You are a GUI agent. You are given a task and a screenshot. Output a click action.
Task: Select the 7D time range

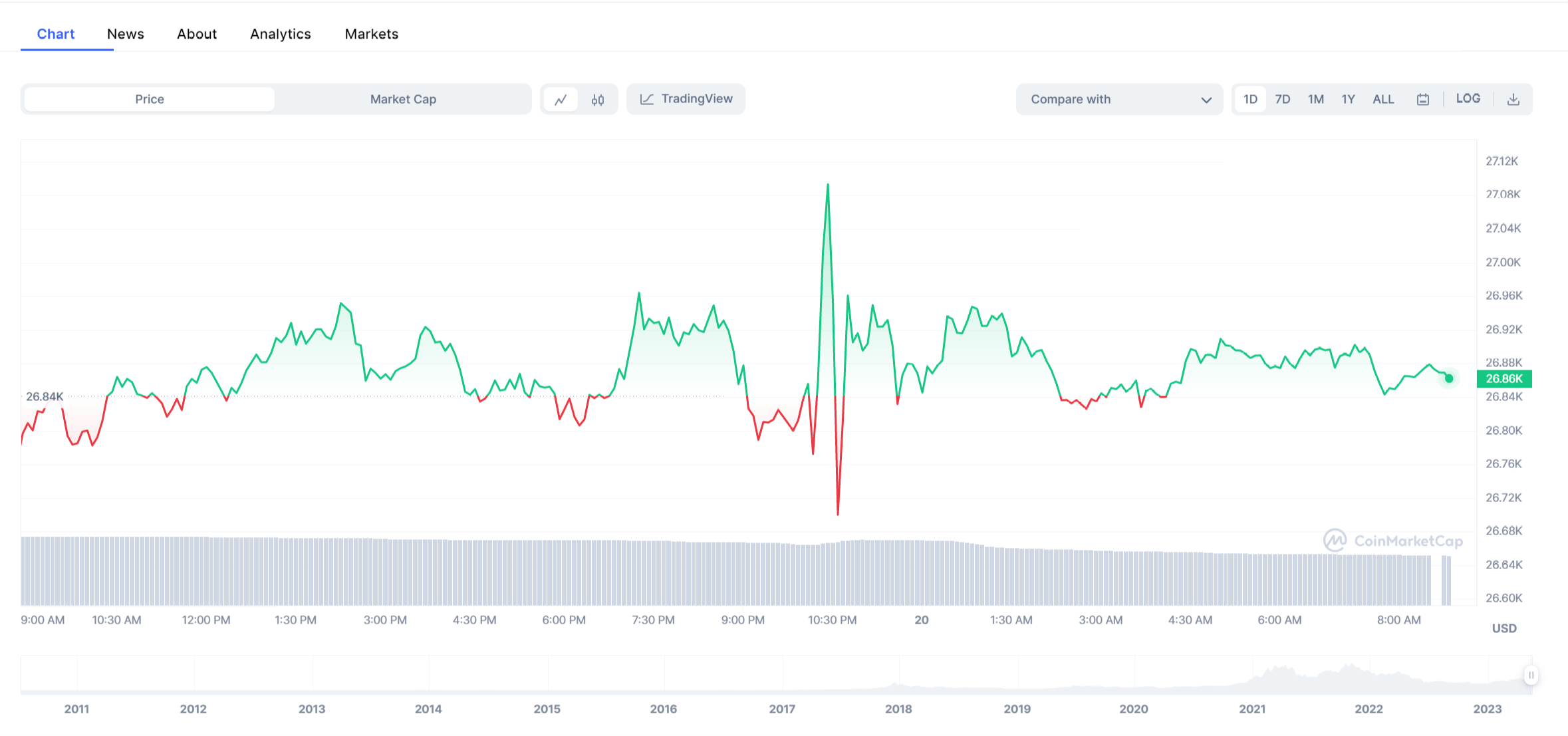[1283, 99]
